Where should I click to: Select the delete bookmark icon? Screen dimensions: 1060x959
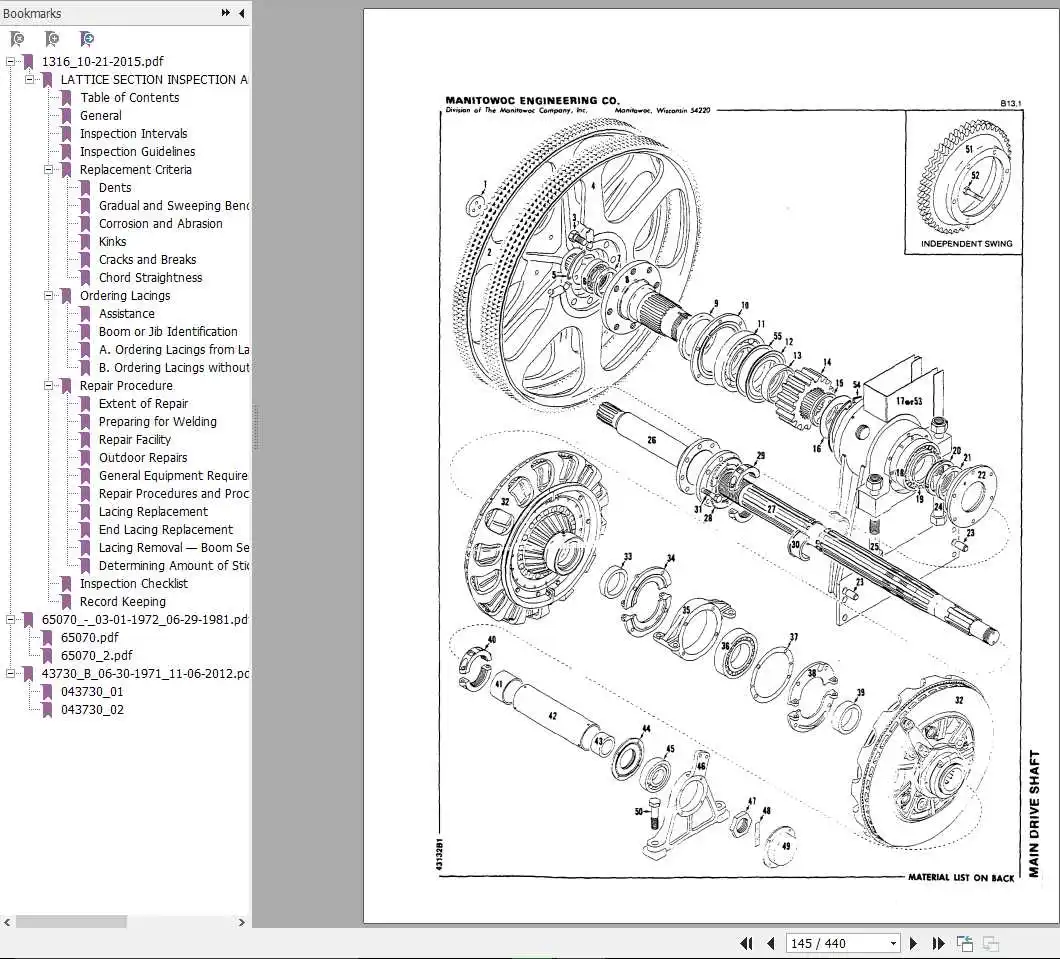16,38
